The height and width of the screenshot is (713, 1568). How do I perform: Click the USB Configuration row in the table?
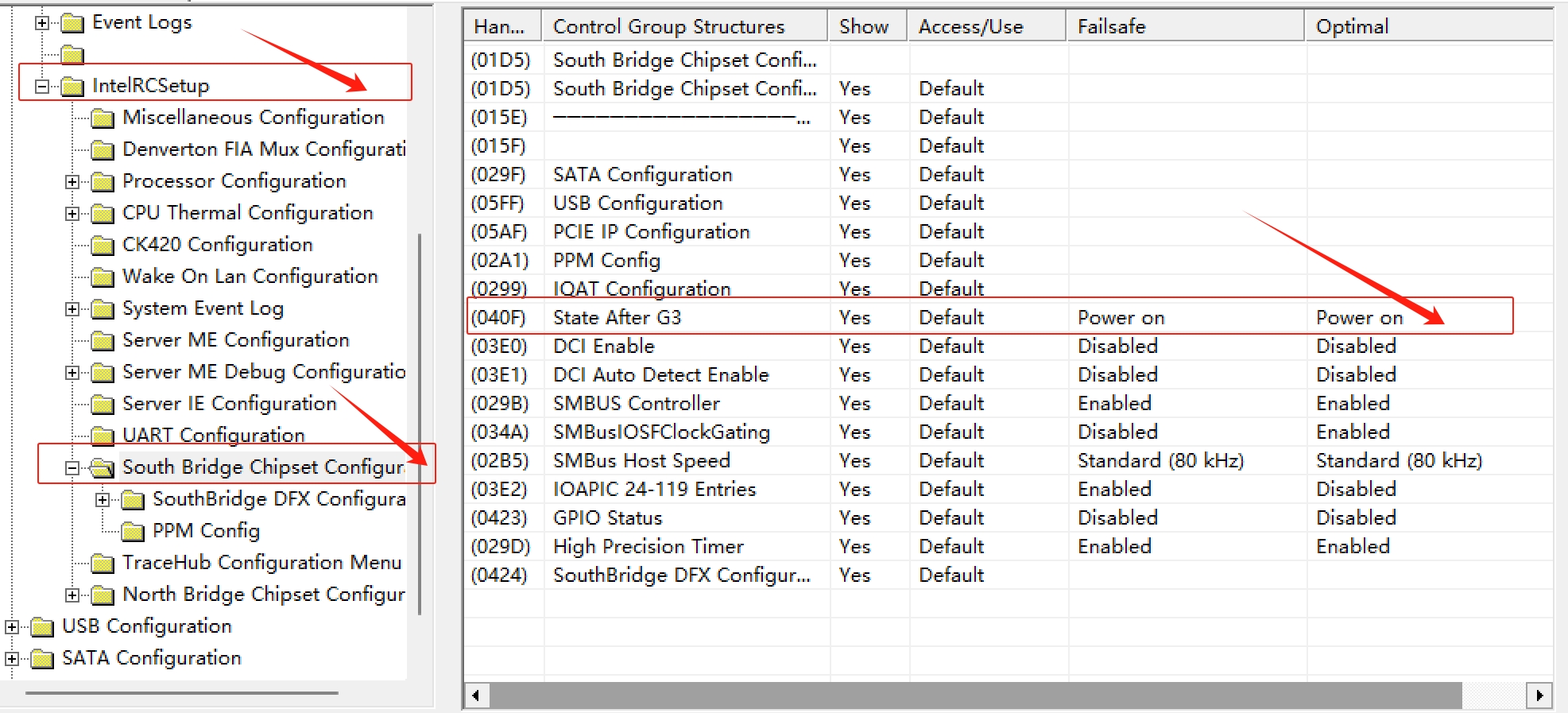pyautogui.click(x=1008, y=203)
